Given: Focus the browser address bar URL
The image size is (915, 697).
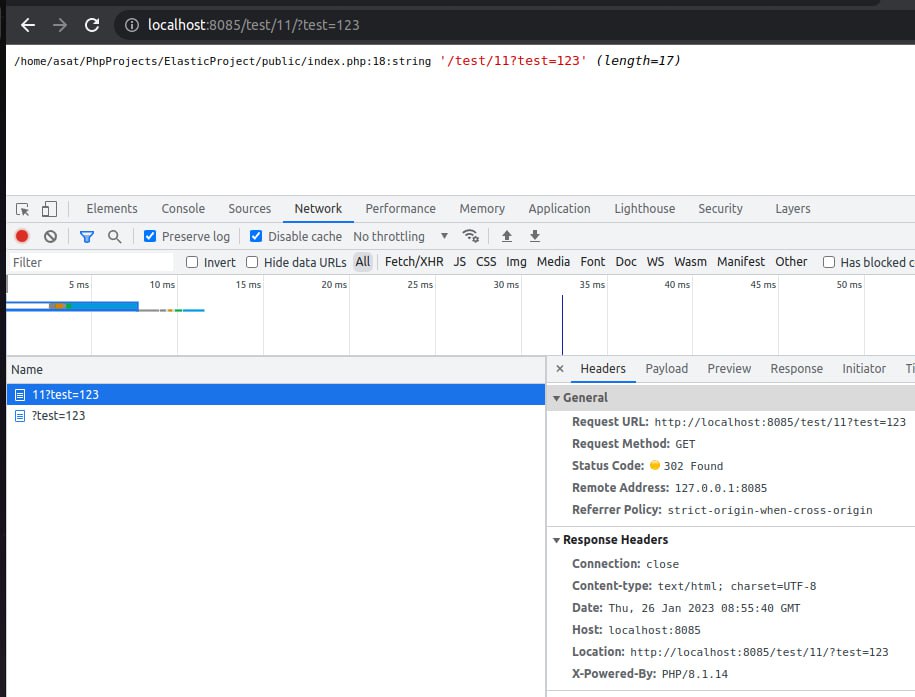Looking at the screenshot, I should (253, 25).
